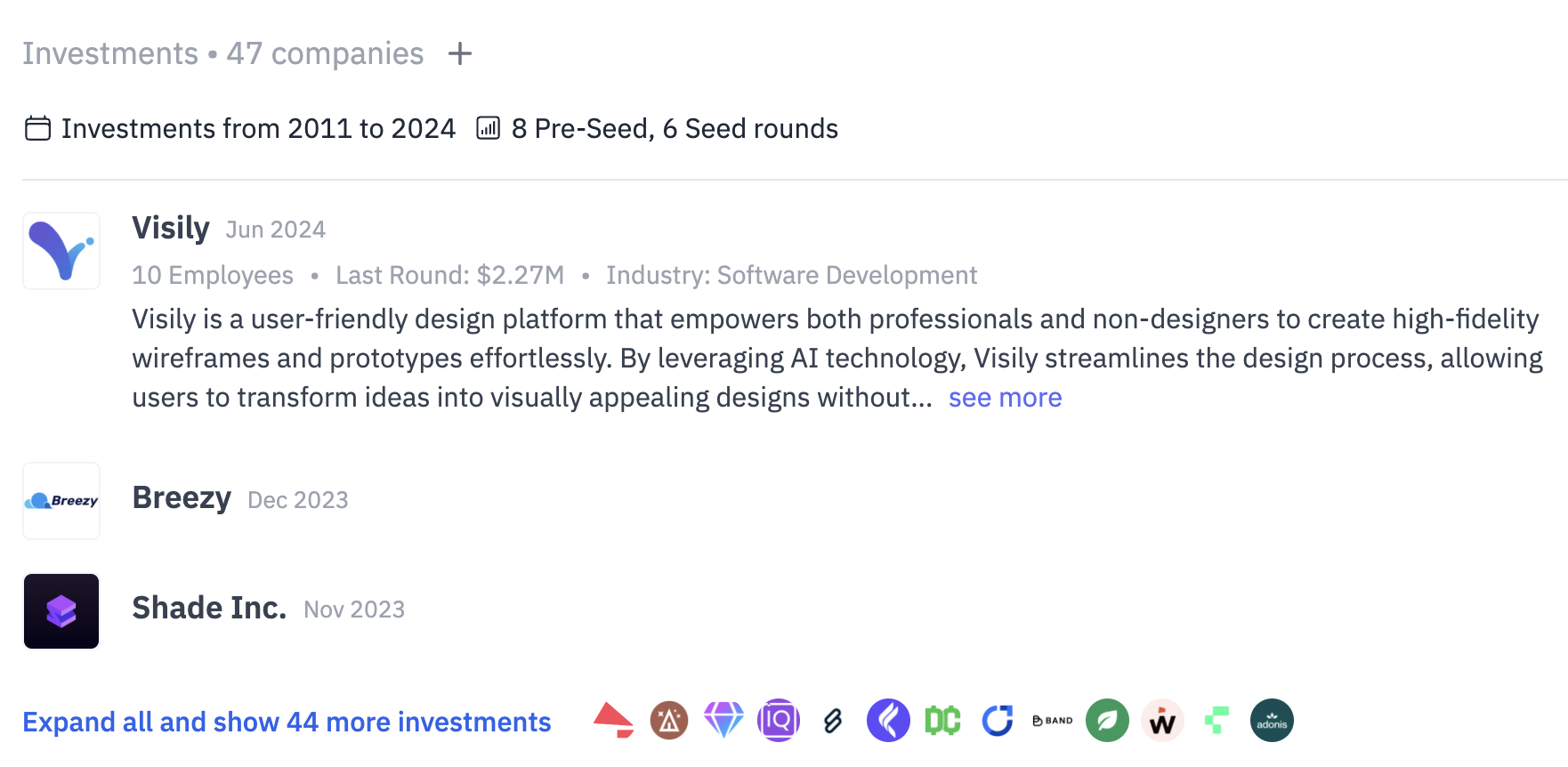Select the green DC logo icon

pyautogui.click(x=943, y=721)
